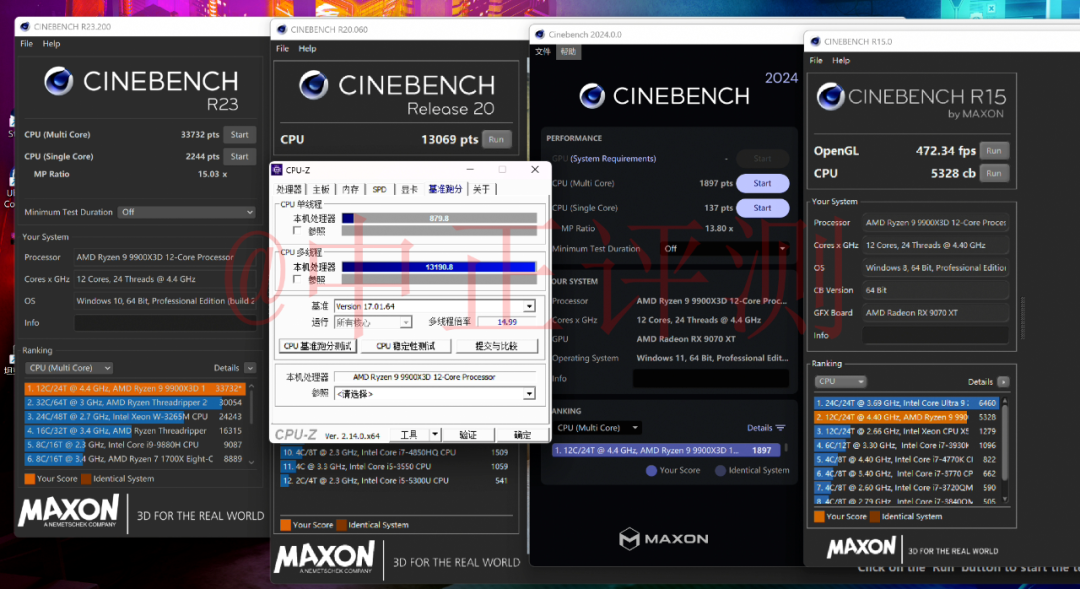
Task: Click the MAXON logo in the Cinebench 2024 window
Action: coord(663,539)
